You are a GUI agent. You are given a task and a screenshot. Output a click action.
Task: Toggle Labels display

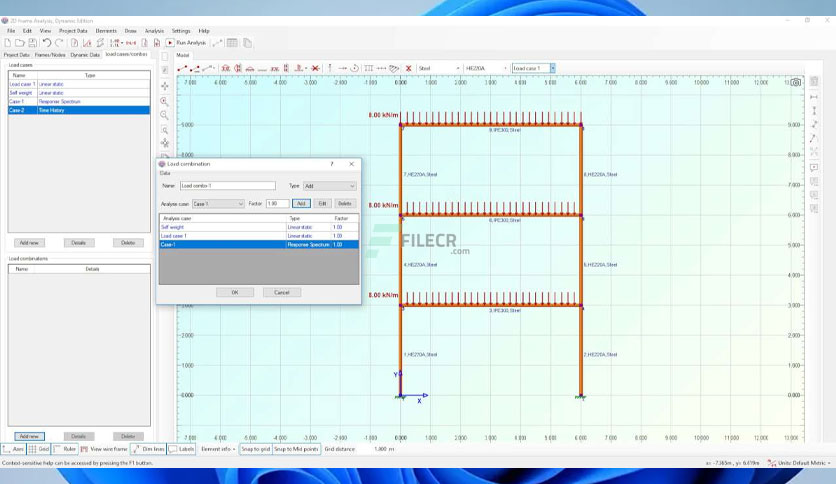click(182, 449)
